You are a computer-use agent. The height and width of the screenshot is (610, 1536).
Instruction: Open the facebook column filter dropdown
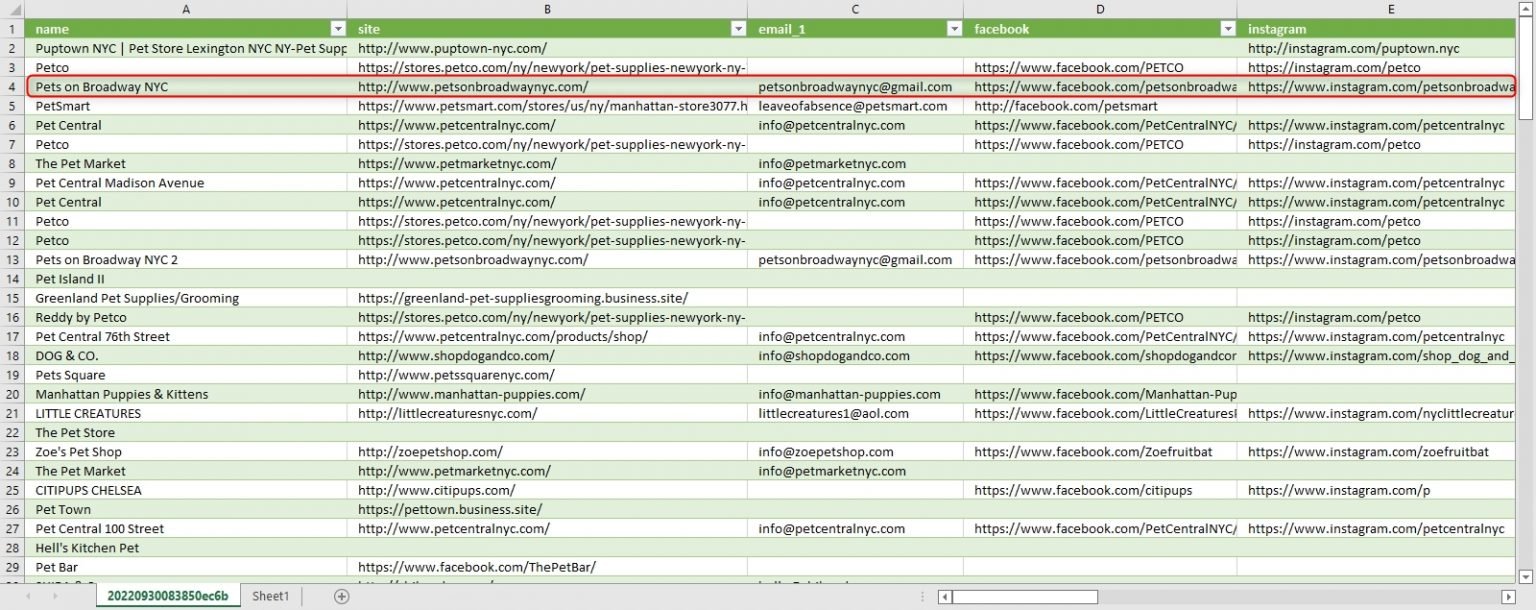[1228, 29]
